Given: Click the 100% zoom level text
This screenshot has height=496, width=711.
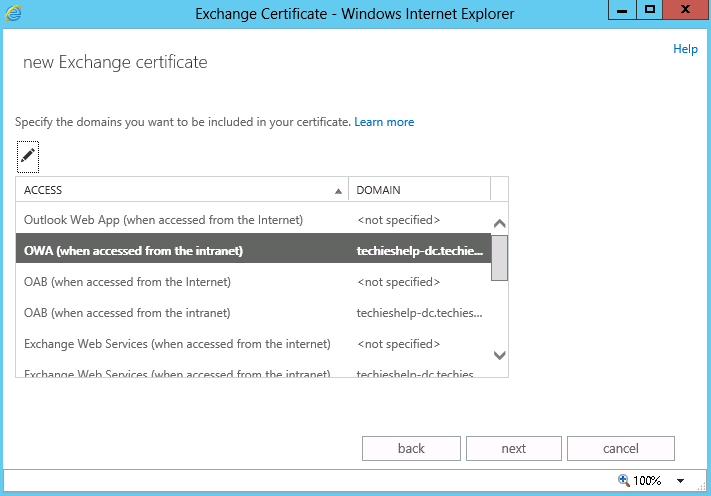Looking at the screenshot, I should [x=647, y=481].
